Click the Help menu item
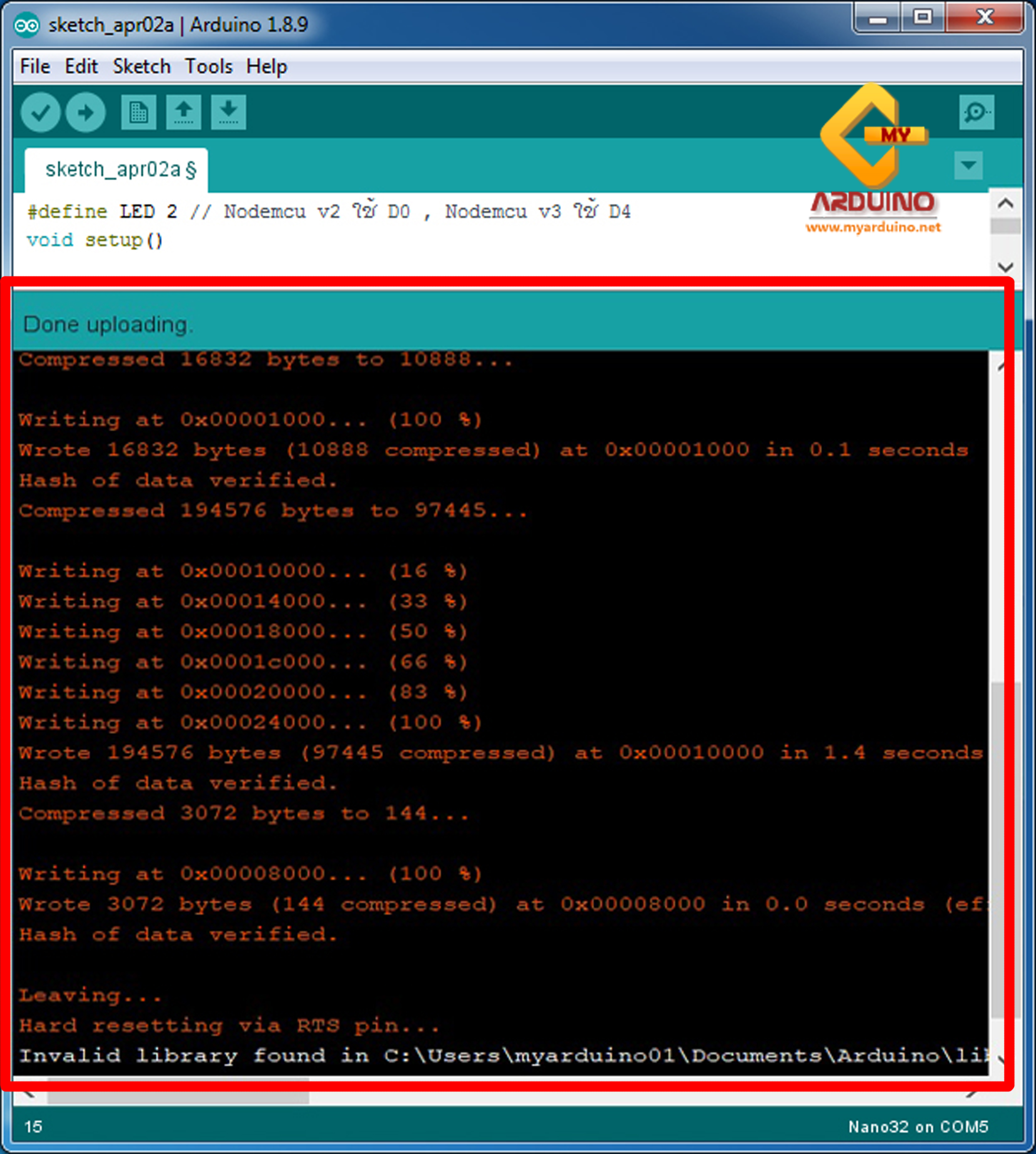Screen dimensions: 1036x1154 click(266, 67)
